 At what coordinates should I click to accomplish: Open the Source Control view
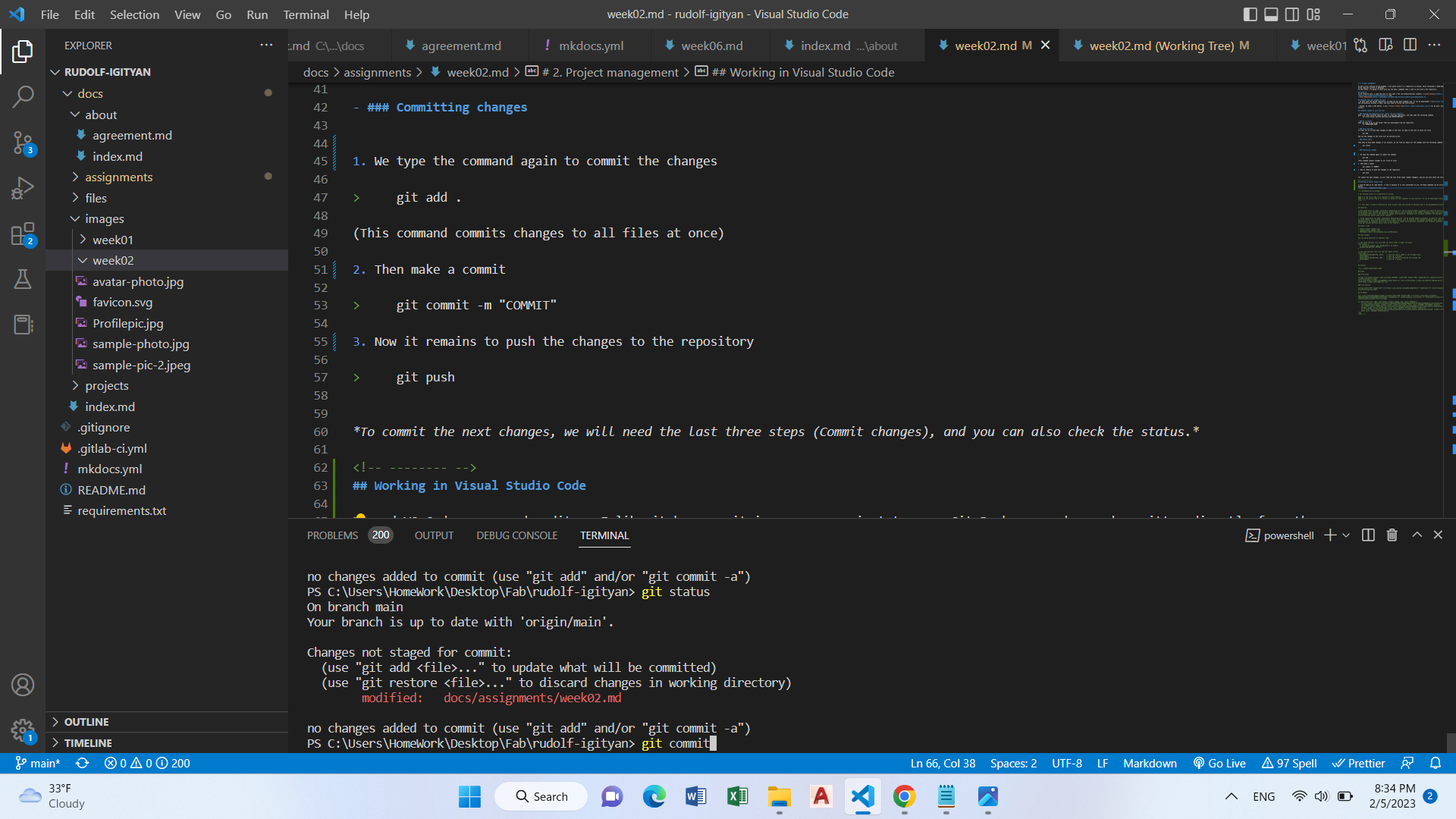coord(23,143)
